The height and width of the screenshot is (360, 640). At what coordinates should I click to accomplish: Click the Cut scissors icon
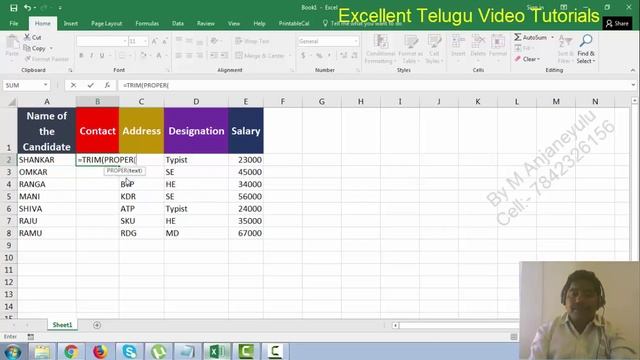pos(27,37)
